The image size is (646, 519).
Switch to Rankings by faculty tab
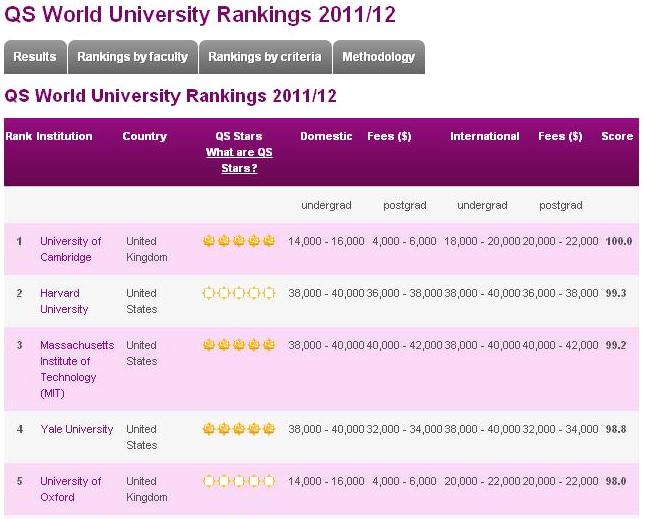pos(132,57)
